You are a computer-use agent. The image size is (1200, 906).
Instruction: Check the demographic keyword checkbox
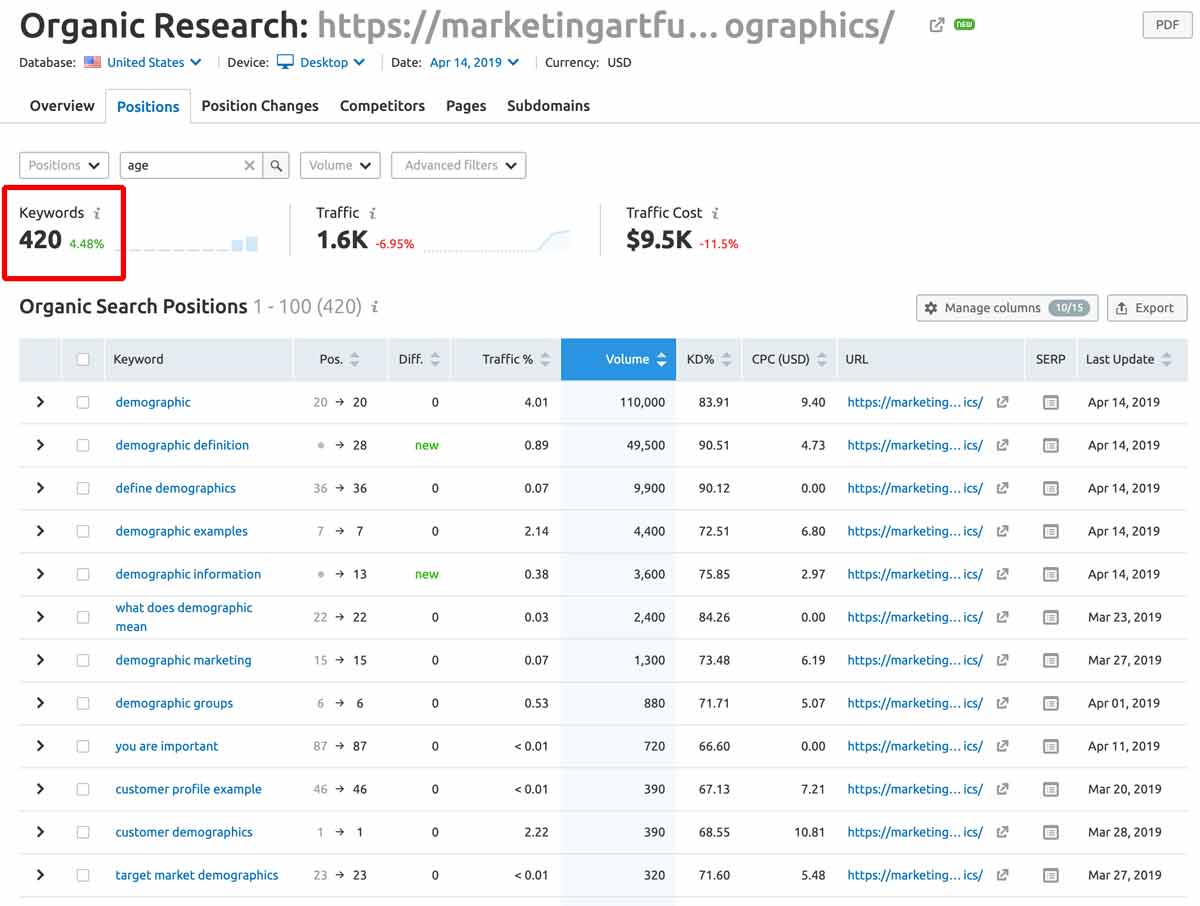coord(83,402)
